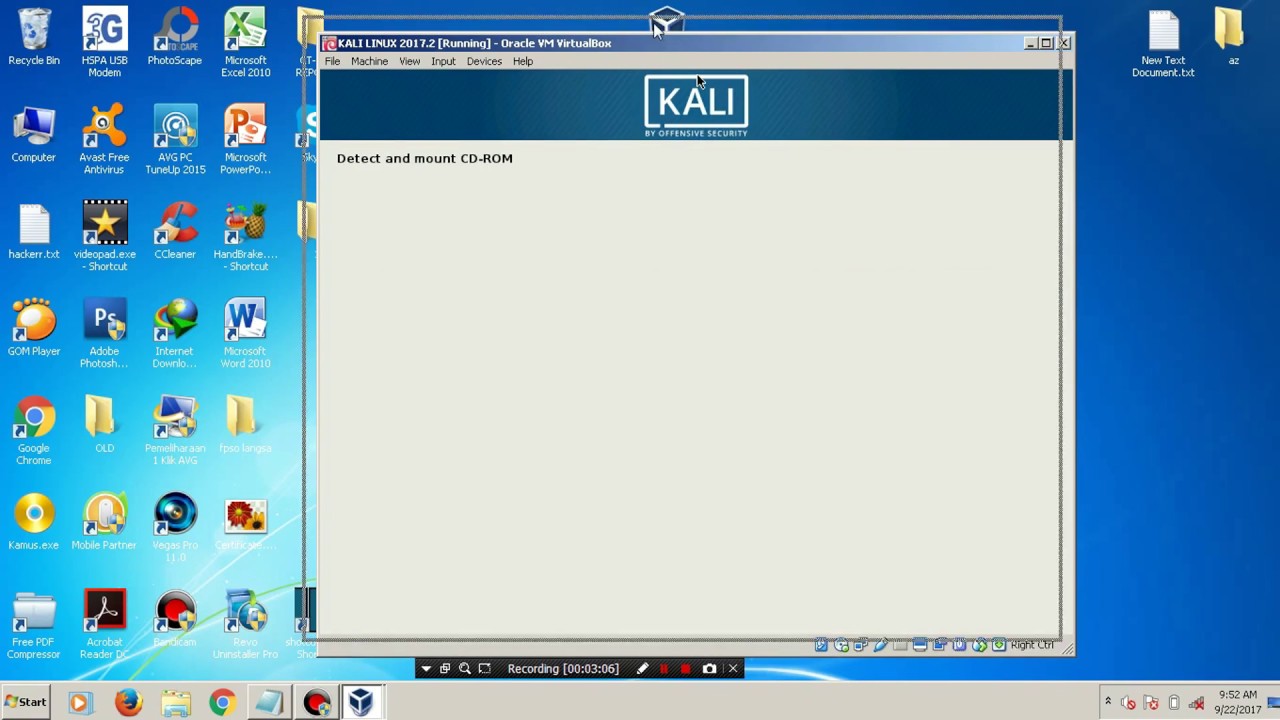Click the Start button
Viewport: 1280px width, 720px height.
click(x=25, y=702)
